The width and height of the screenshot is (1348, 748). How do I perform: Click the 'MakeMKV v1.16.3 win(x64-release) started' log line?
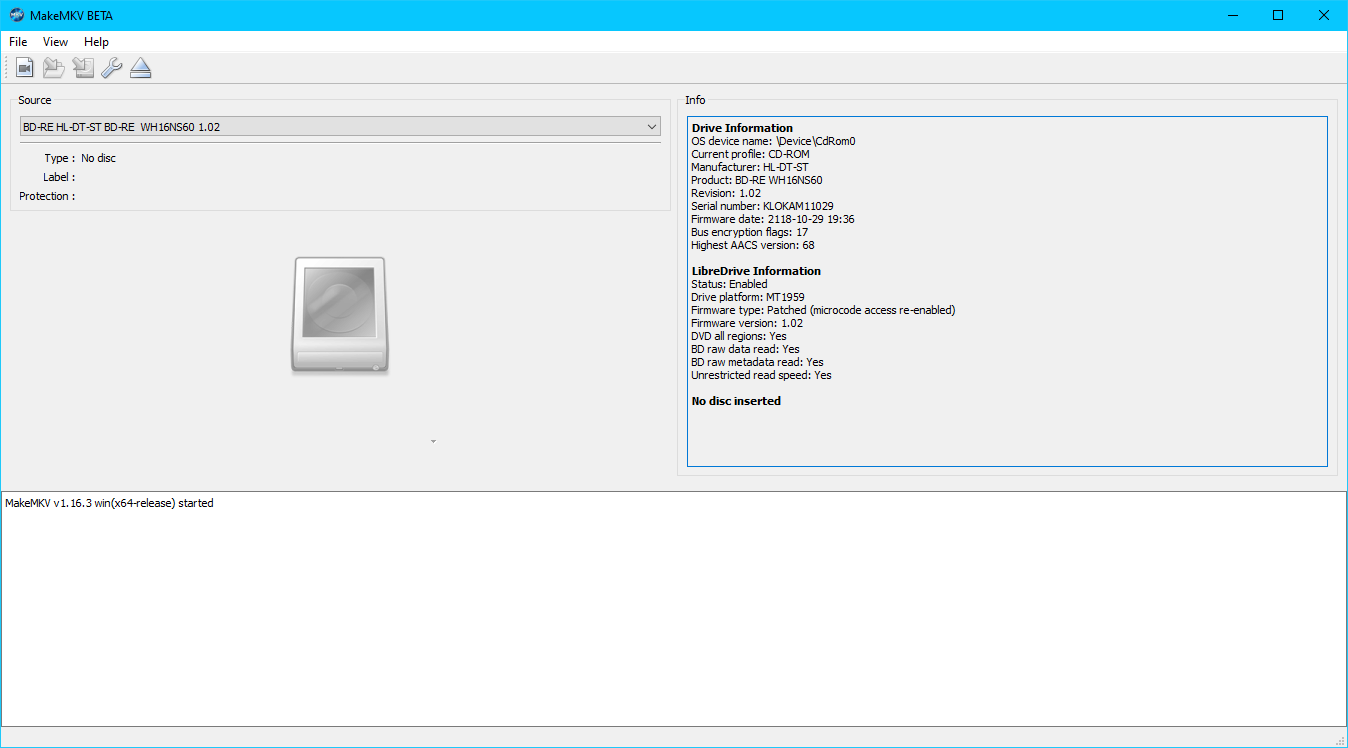click(x=109, y=503)
